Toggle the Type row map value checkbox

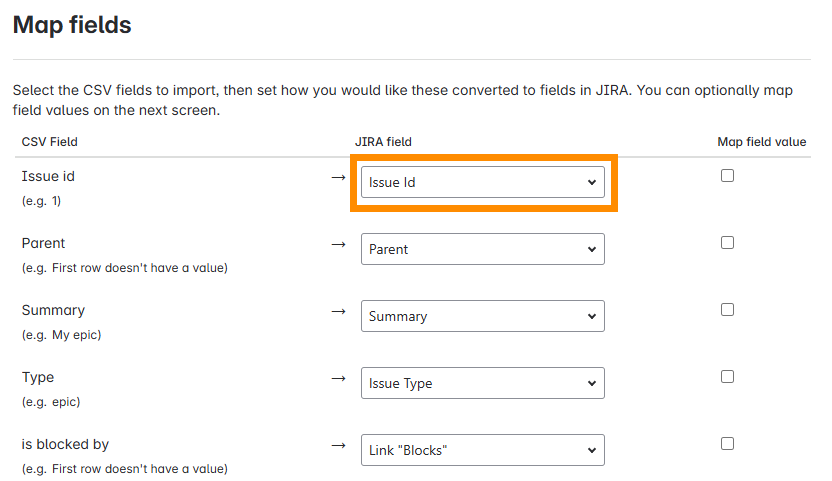coord(728,377)
